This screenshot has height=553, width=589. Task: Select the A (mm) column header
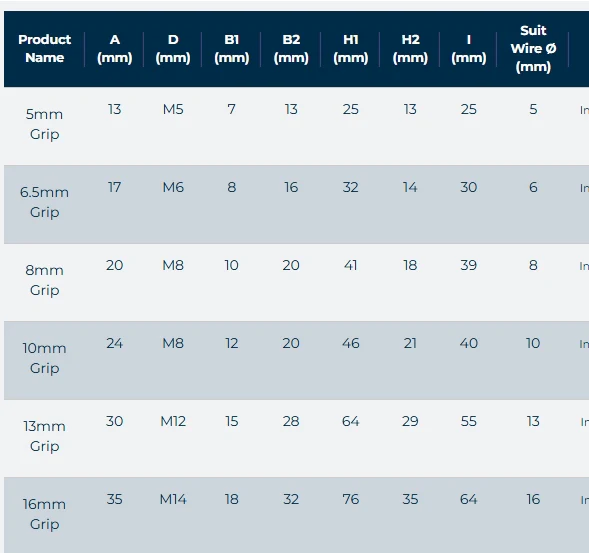click(x=115, y=49)
